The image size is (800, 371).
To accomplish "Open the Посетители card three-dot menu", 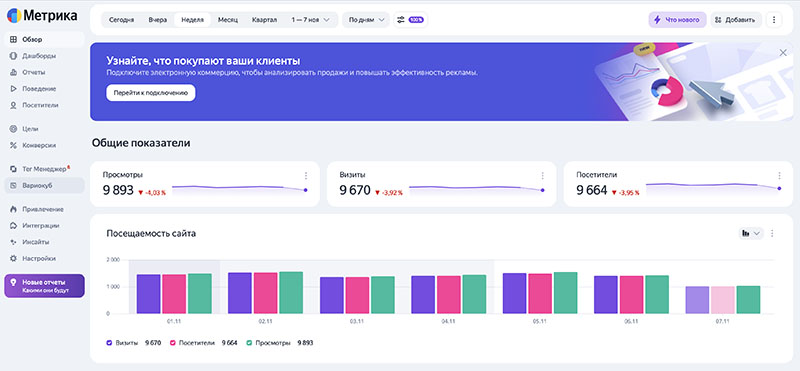I will (779, 176).
